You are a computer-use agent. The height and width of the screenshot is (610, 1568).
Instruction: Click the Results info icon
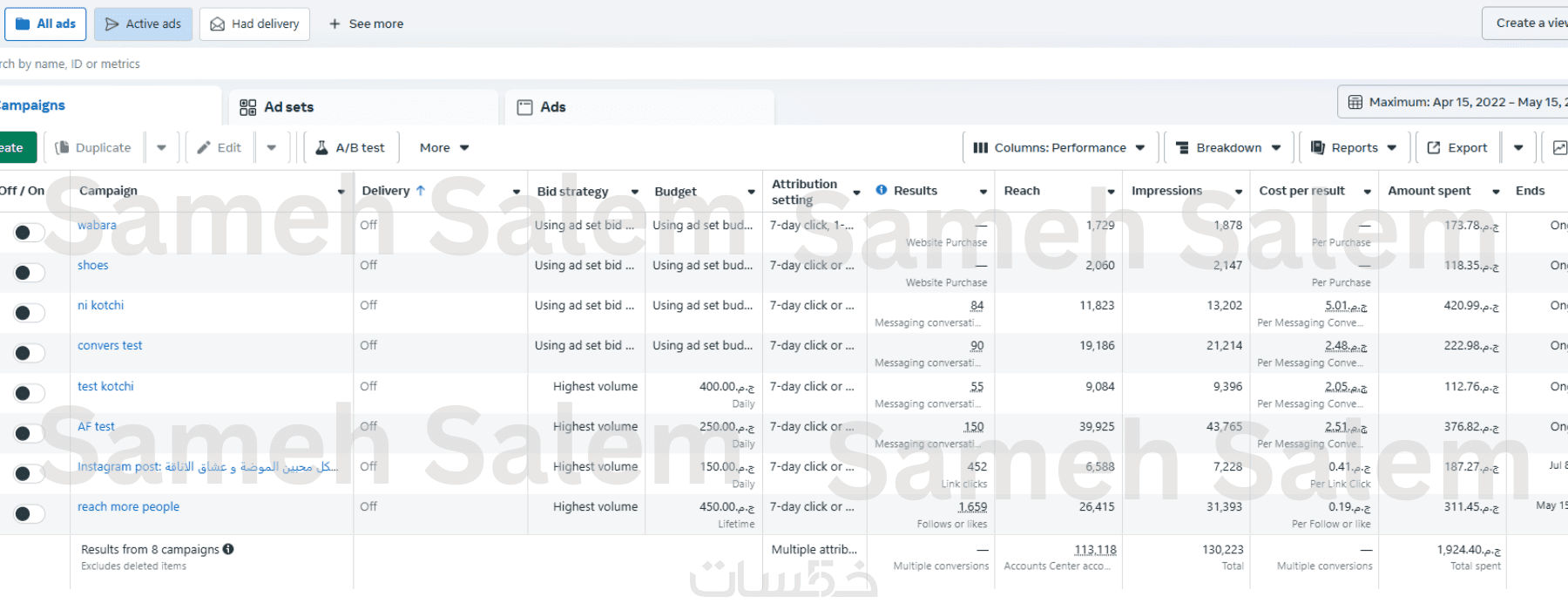tap(882, 190)
